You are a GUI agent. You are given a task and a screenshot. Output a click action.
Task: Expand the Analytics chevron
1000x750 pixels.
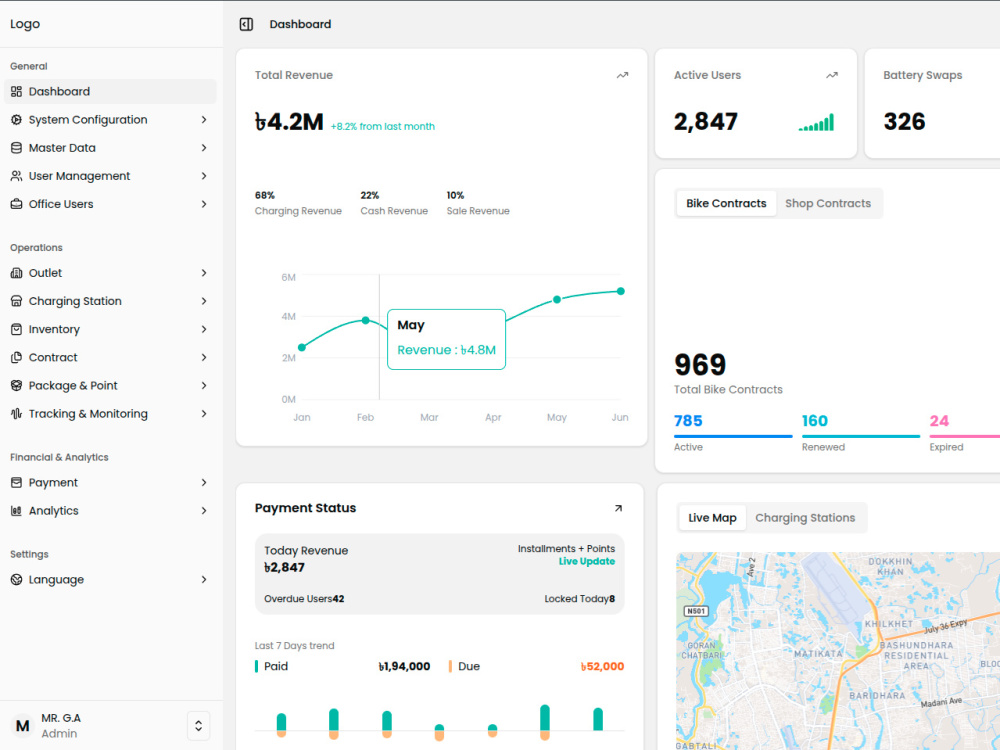(204, 510)
